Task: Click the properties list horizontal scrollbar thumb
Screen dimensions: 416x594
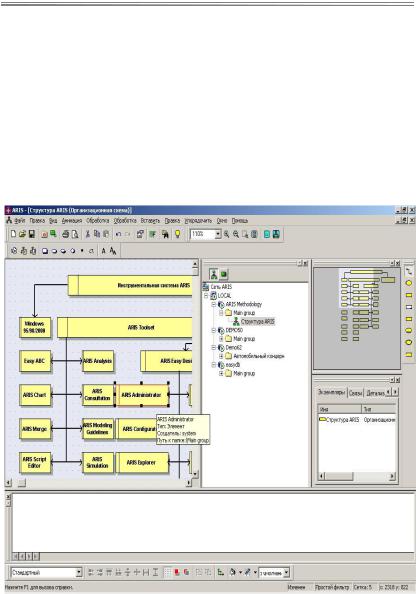Action: tap(339, 476)
